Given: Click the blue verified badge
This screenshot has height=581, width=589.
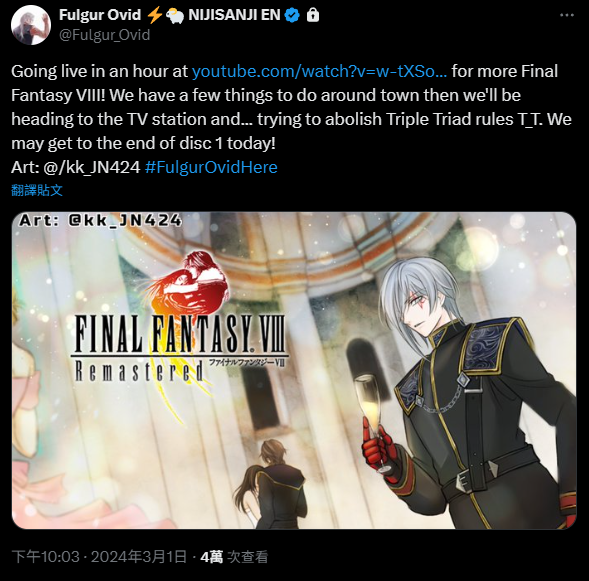Looking at the screenshot, I should 292,15.
